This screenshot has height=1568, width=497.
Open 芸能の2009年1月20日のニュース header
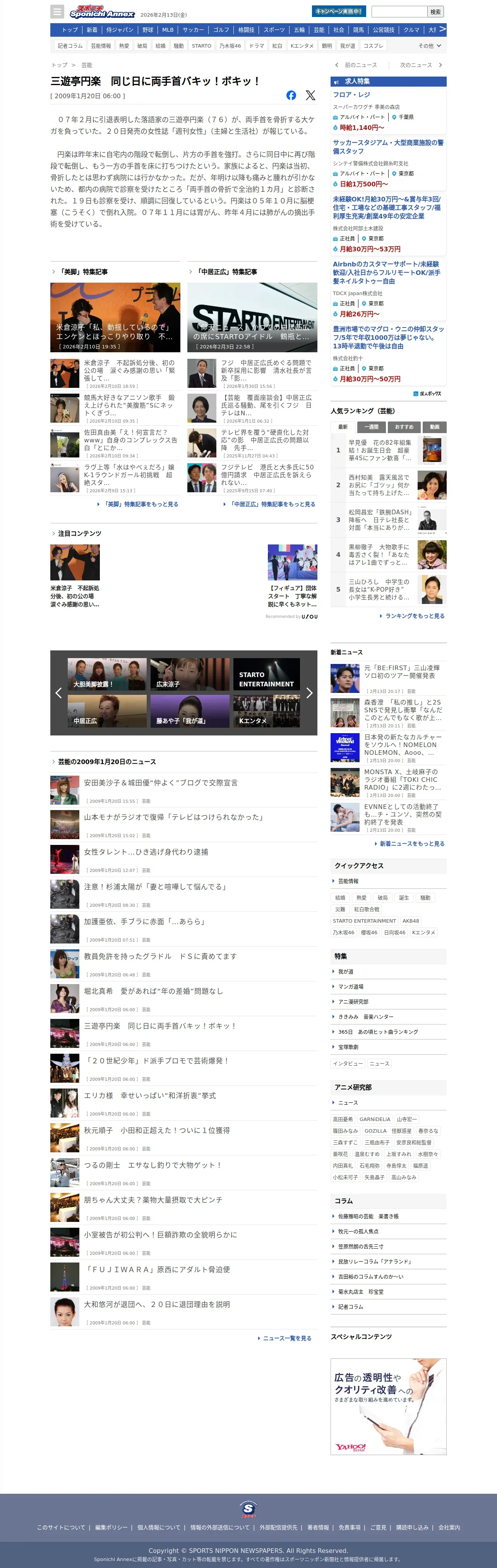107,761
